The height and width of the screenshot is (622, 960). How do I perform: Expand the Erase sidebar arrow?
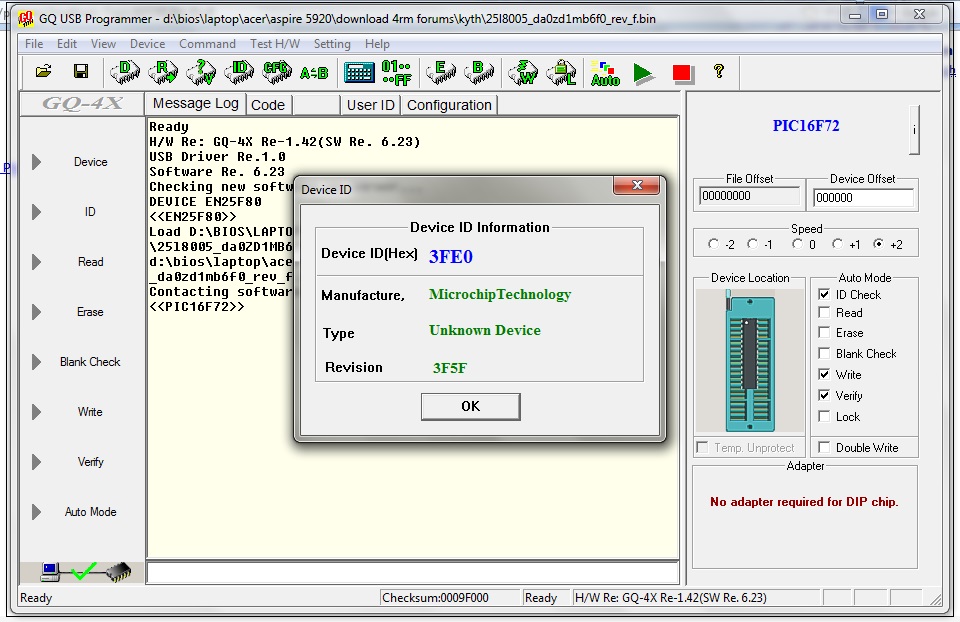[x=36, y=312]
